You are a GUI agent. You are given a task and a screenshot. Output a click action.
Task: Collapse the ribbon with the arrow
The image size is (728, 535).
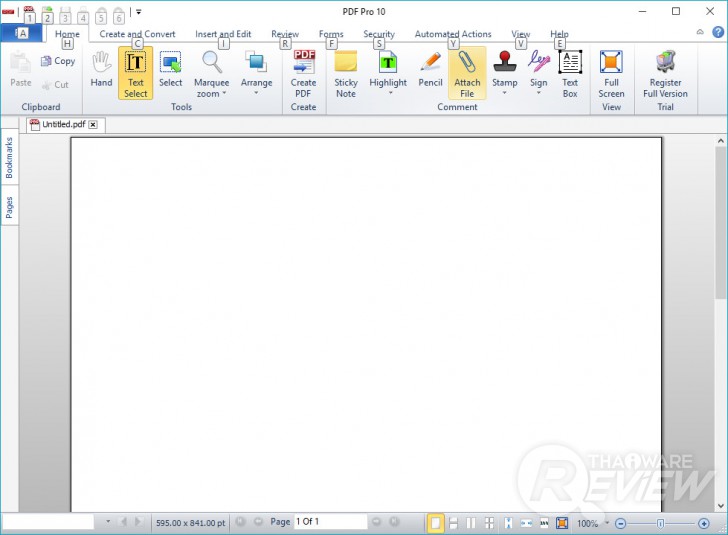700,32
